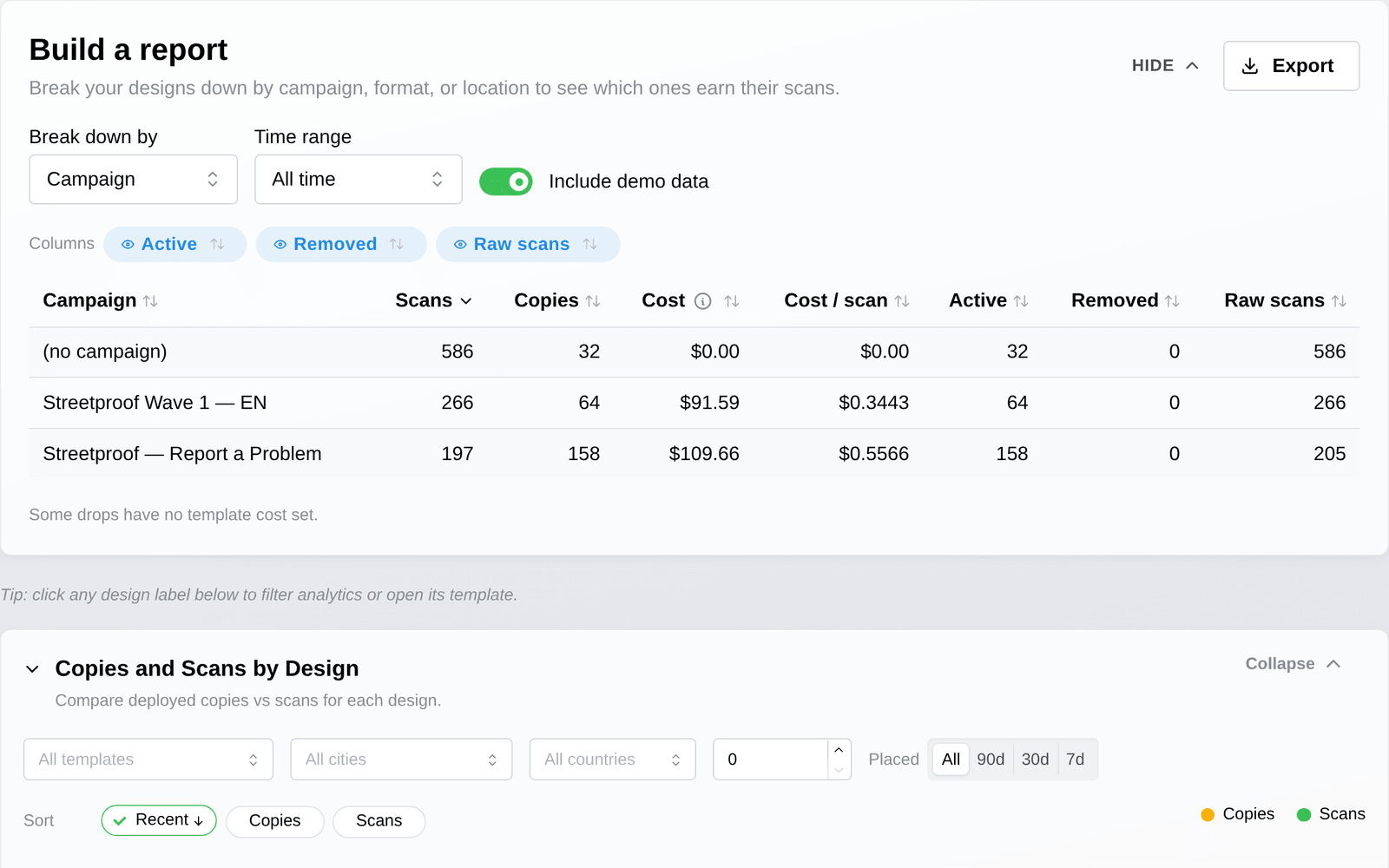This screenshot has height=868, width=1389.
Task: Click the Raw scans column chip label
Action: [522, 245]
